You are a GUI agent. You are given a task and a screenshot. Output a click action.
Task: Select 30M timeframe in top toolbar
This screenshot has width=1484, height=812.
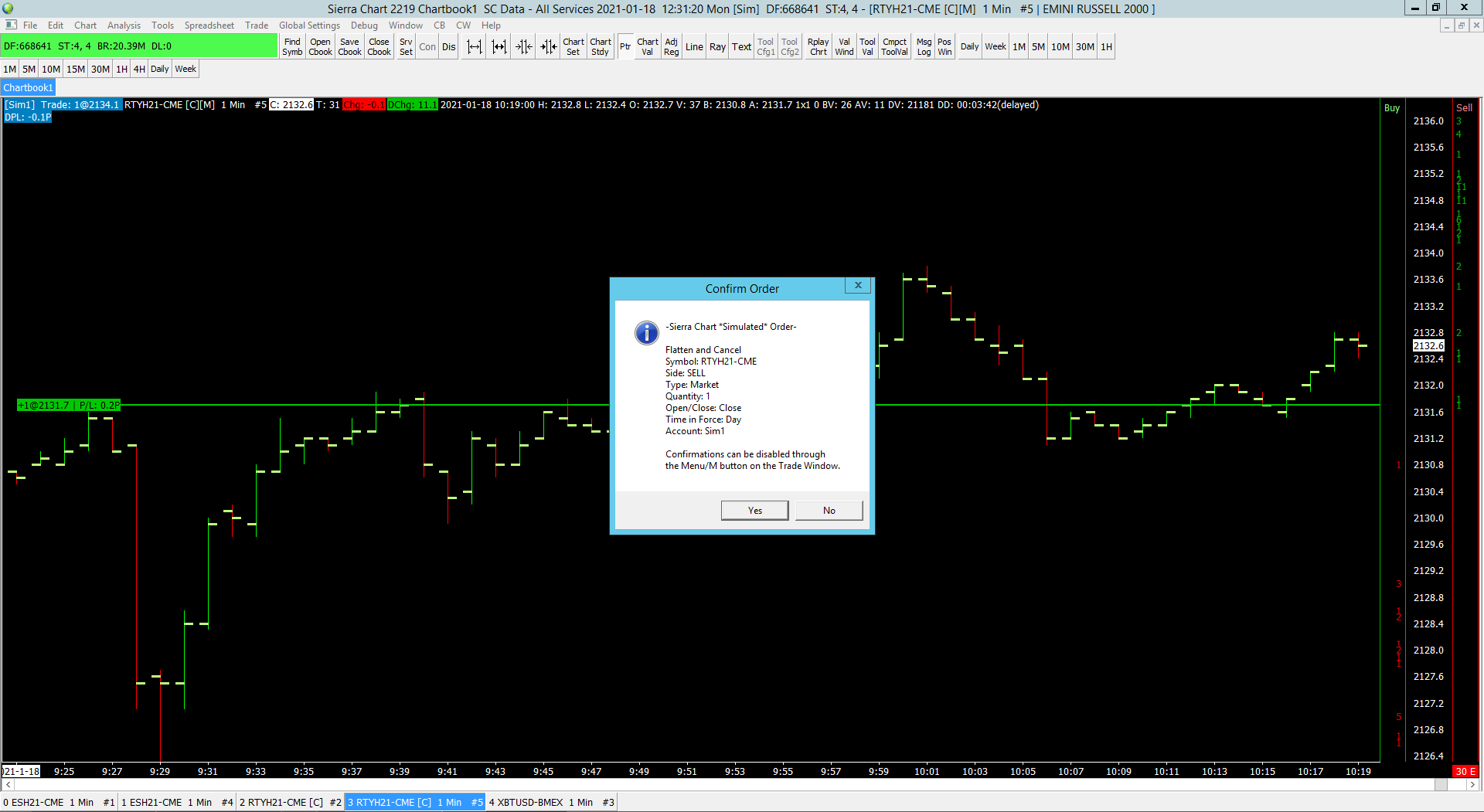pyautogui.click(x=1085, y=46)
